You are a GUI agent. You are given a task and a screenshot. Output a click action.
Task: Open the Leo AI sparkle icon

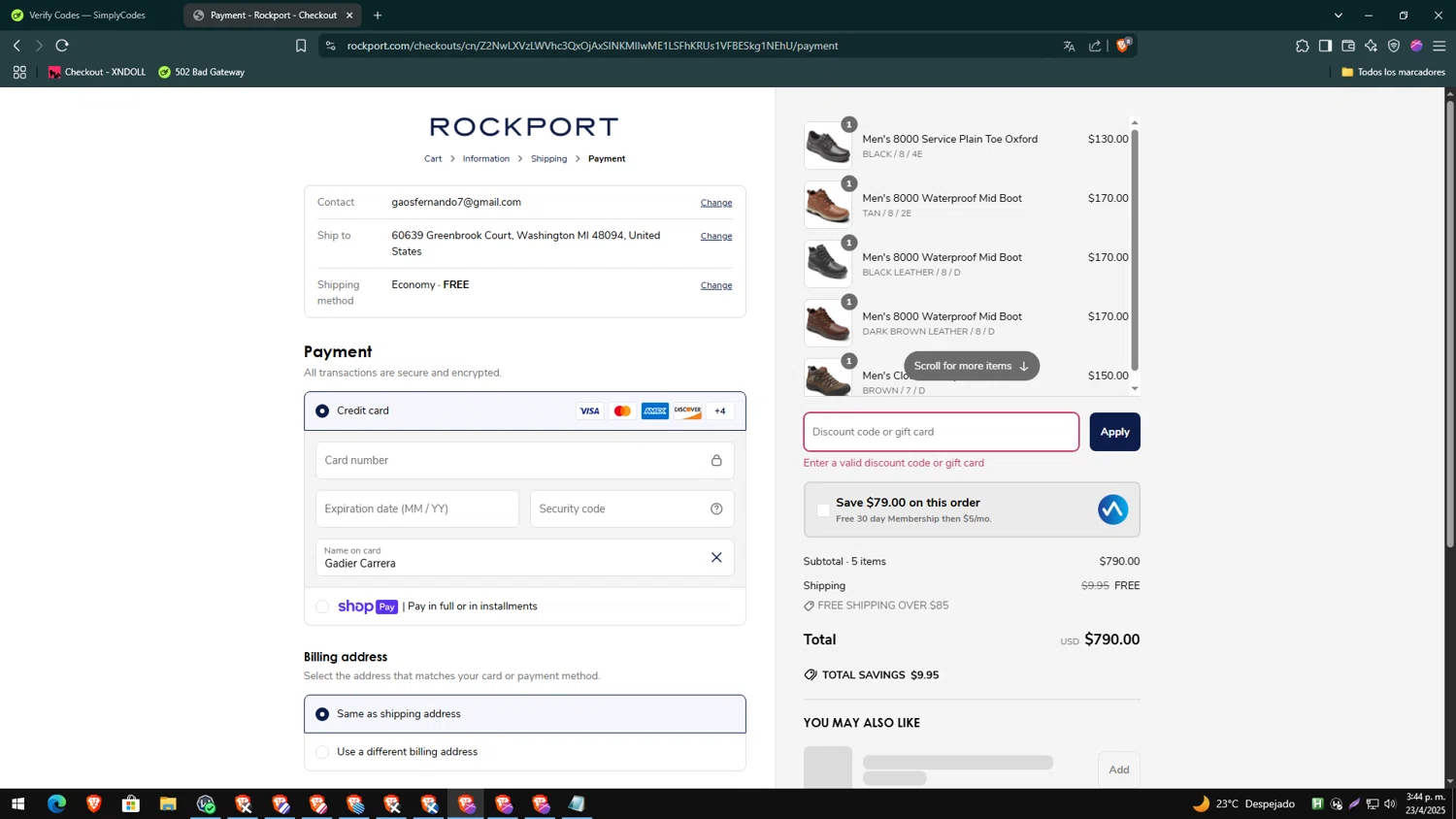pyautogui.click(x=1371, y=46)
